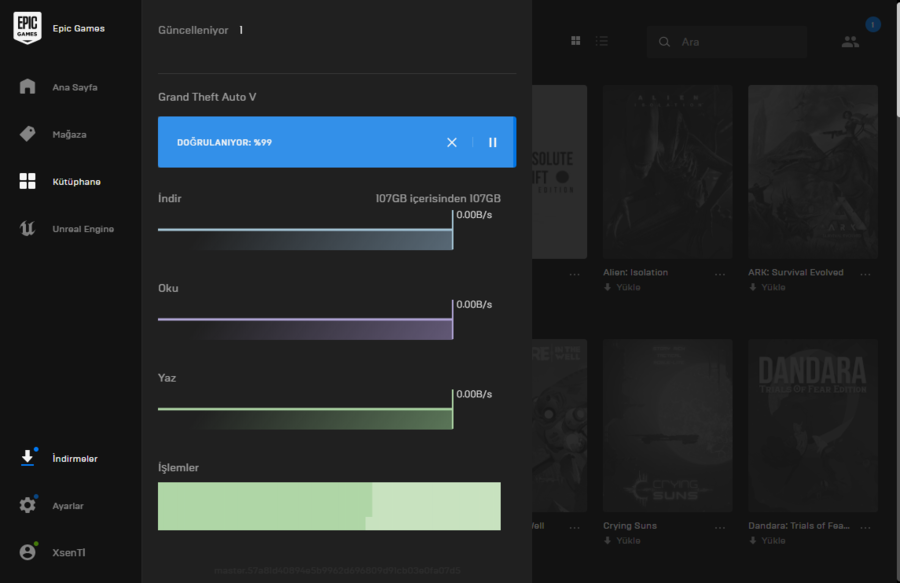This screenshot has height=583, width=900.
Task: Open options for the Absolute Drift game
Action: (x=575, y=274)
